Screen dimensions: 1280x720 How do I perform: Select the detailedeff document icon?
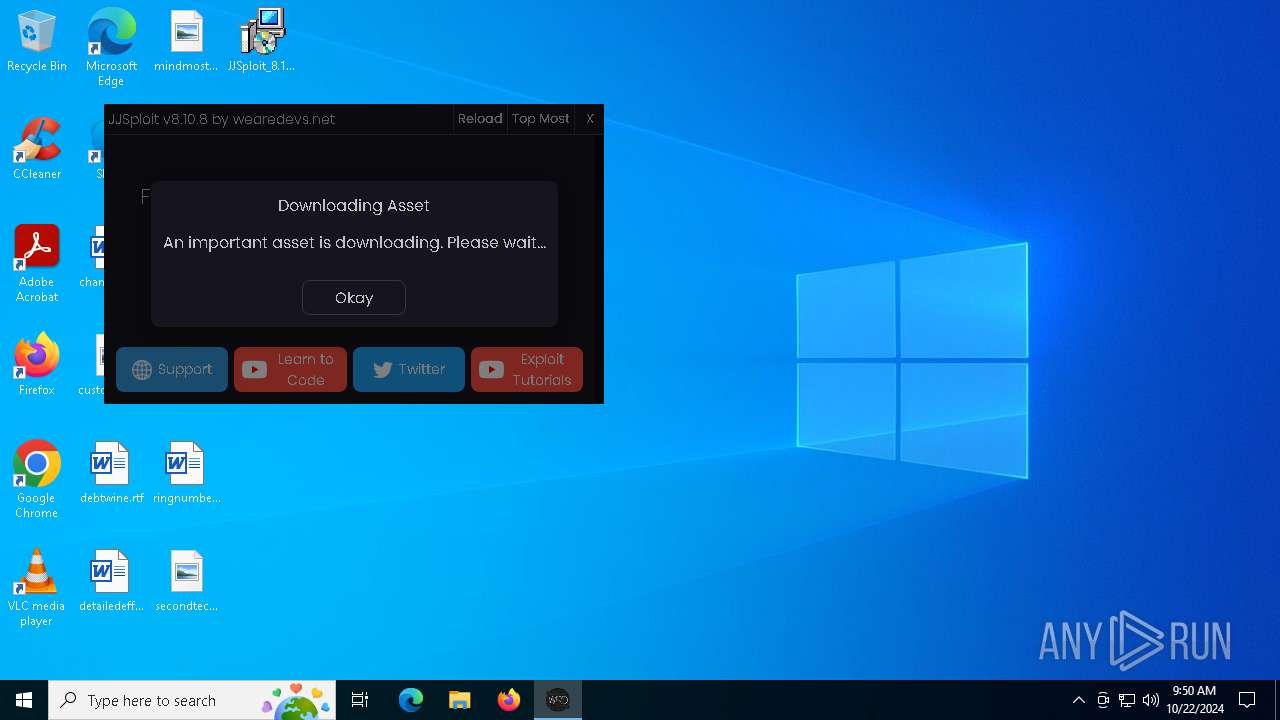(x=111, y=581)
